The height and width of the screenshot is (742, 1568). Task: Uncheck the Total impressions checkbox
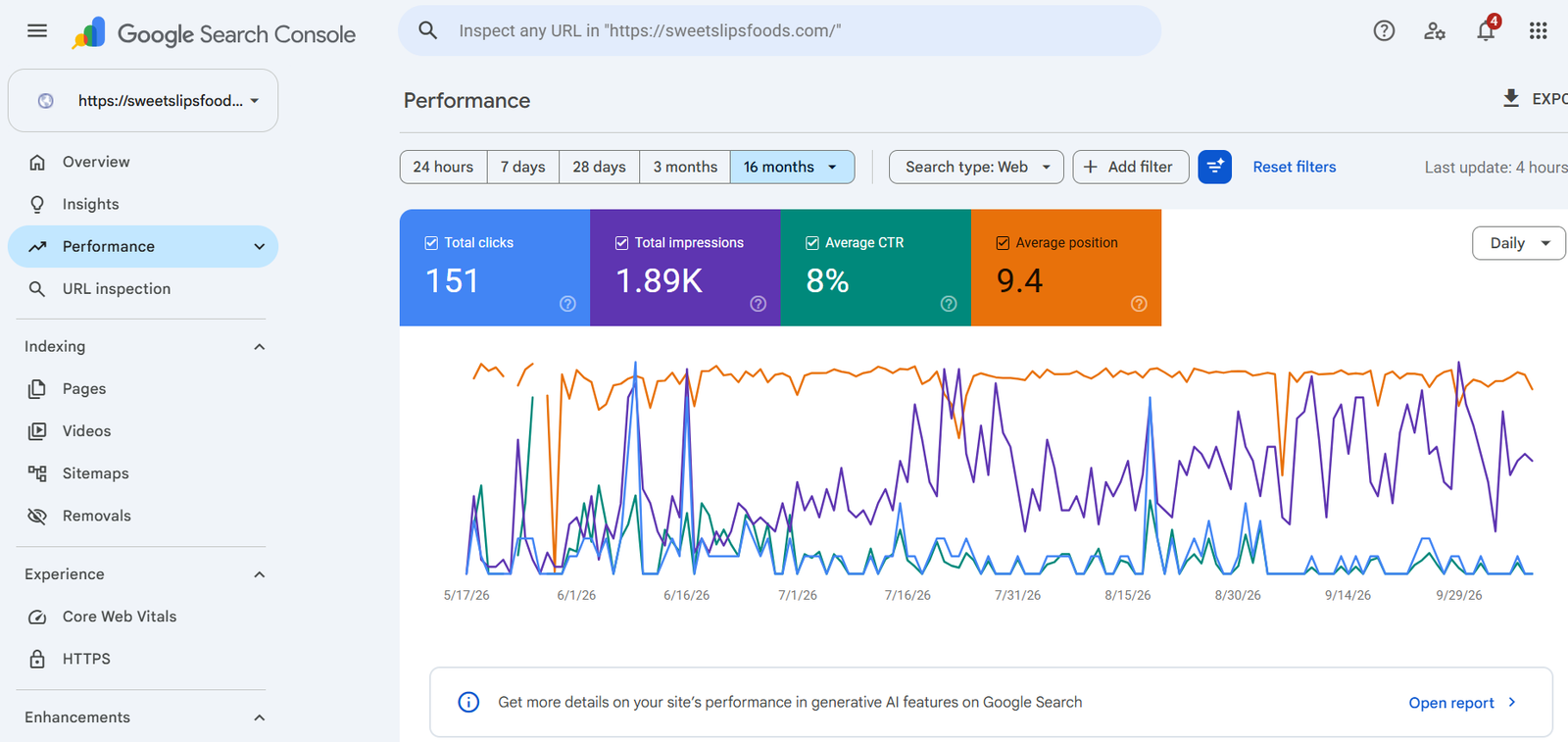621,243
